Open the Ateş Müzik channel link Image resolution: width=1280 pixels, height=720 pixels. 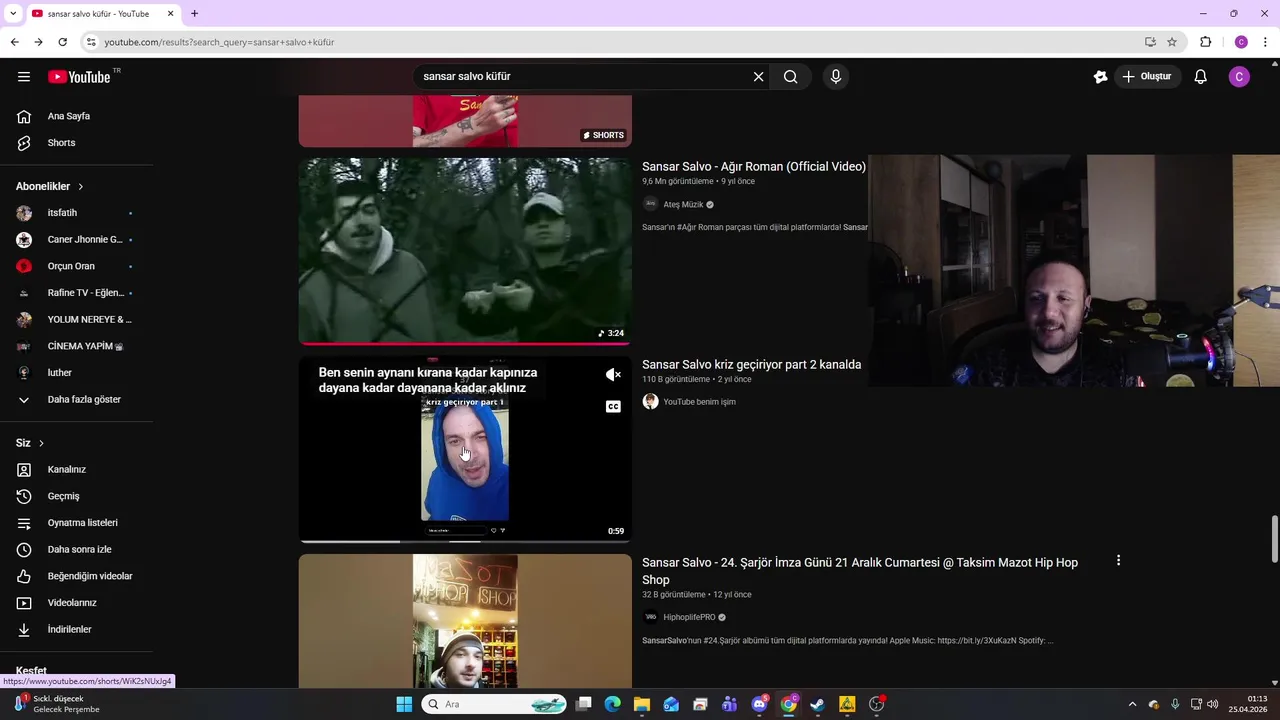[x=684, y=205]
